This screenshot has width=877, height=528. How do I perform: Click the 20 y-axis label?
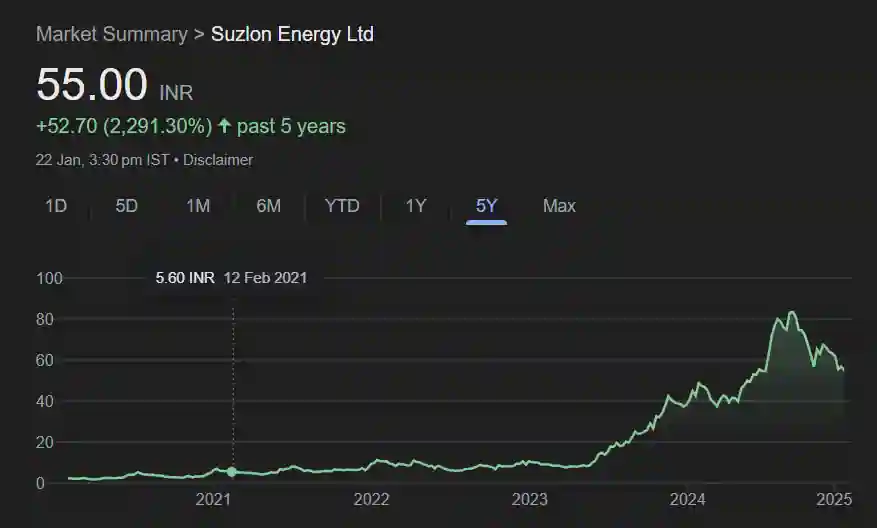point(45,442)
